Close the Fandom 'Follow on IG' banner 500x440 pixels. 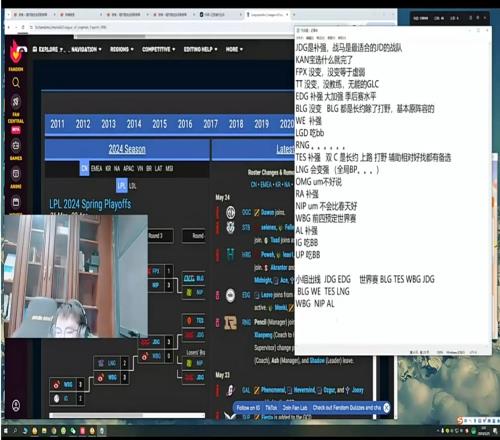386,407
